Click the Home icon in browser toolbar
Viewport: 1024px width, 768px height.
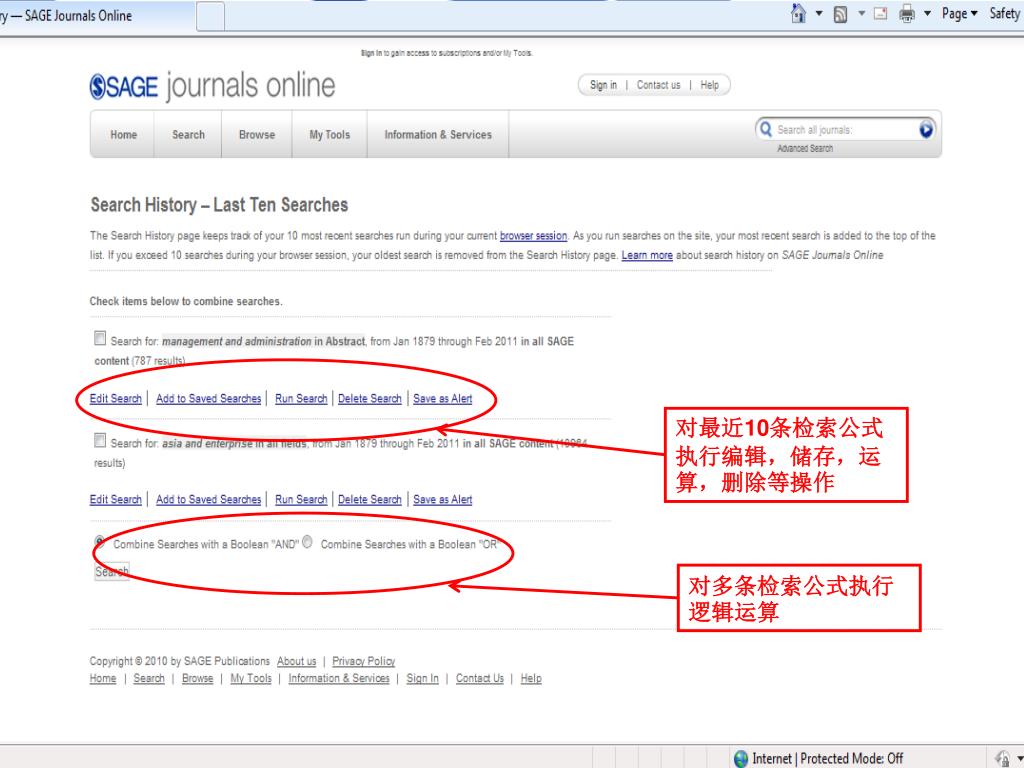(x=798, y=13)
